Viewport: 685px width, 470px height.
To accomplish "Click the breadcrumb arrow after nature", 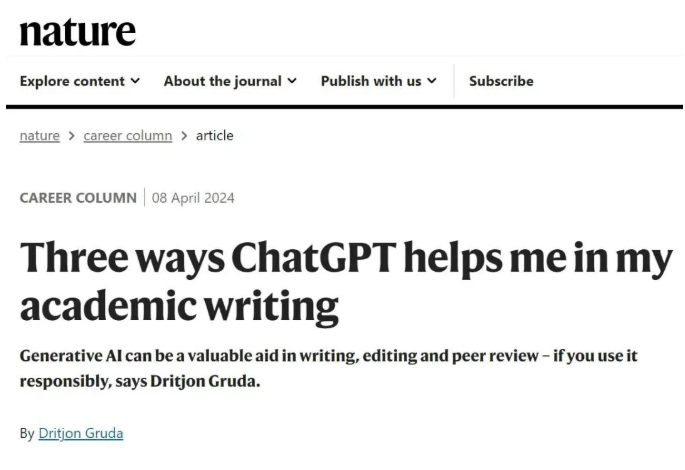I will (72, 135).
